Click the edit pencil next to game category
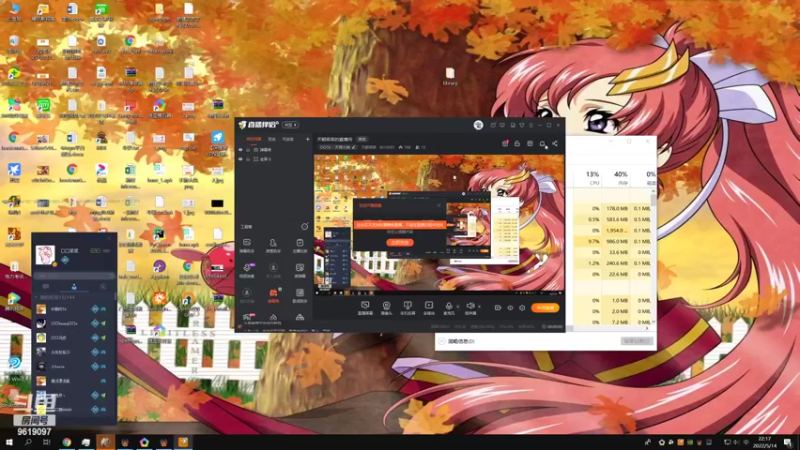Viewport: 800px width, 450px height. (354, 147)
